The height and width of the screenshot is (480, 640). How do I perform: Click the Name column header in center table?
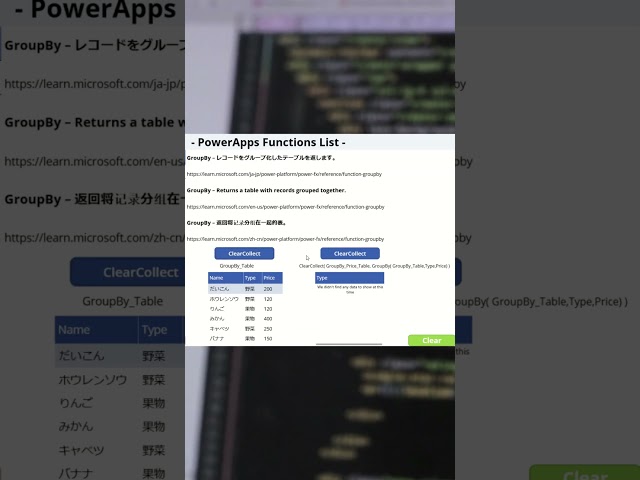coord(226,278)
